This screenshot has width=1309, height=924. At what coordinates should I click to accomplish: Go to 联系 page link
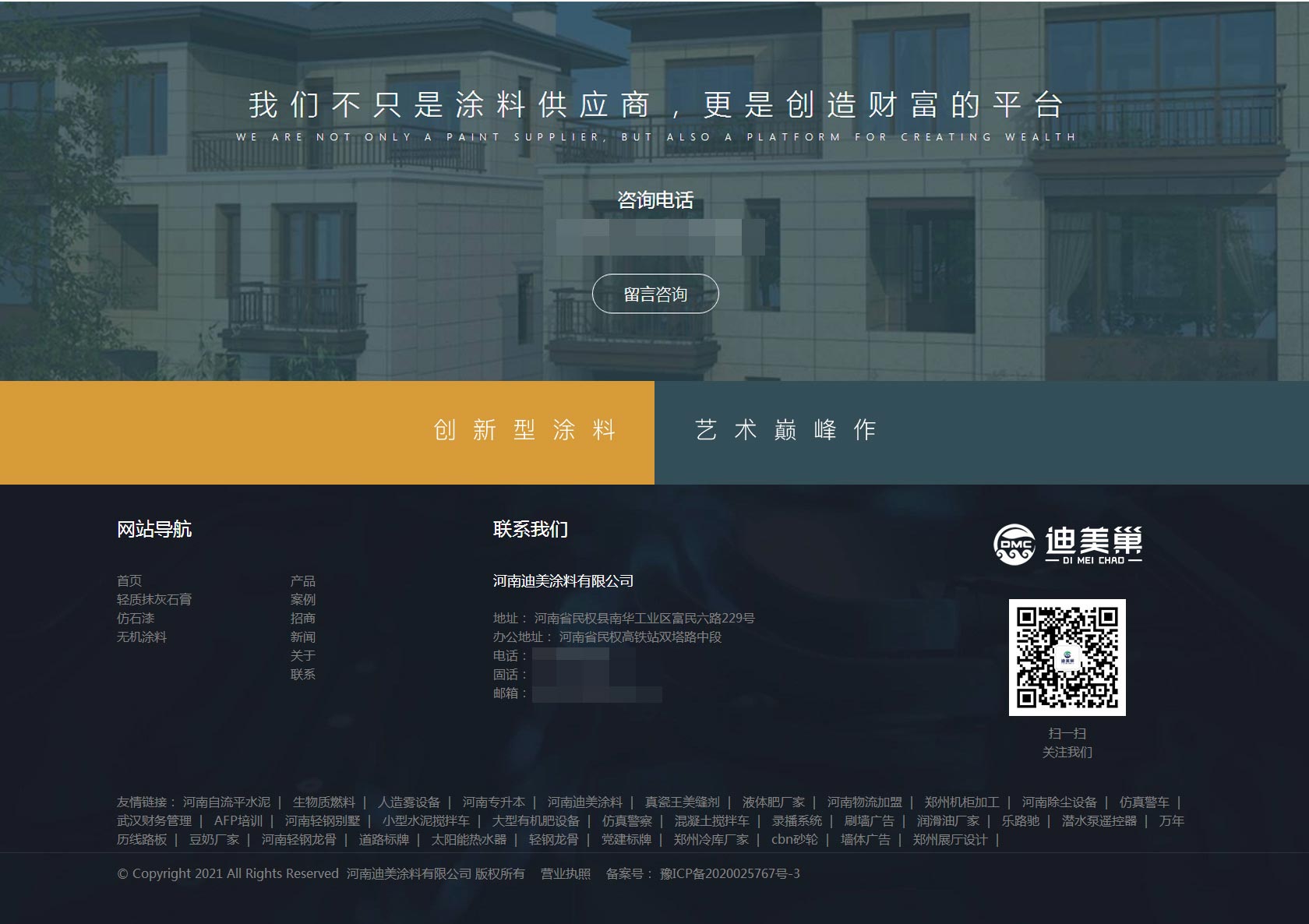(x=303, y=674)
